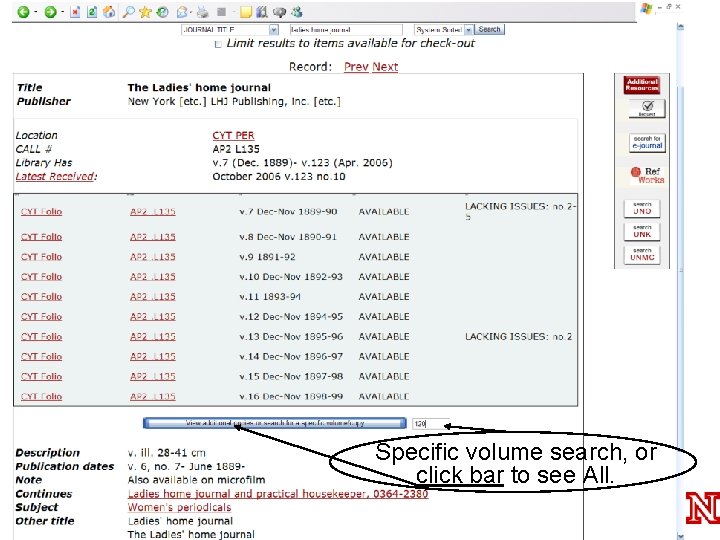The image size is (720, 540).
Task: Click AVAILABLE status in v.9 row
Action: coord(384,257)
